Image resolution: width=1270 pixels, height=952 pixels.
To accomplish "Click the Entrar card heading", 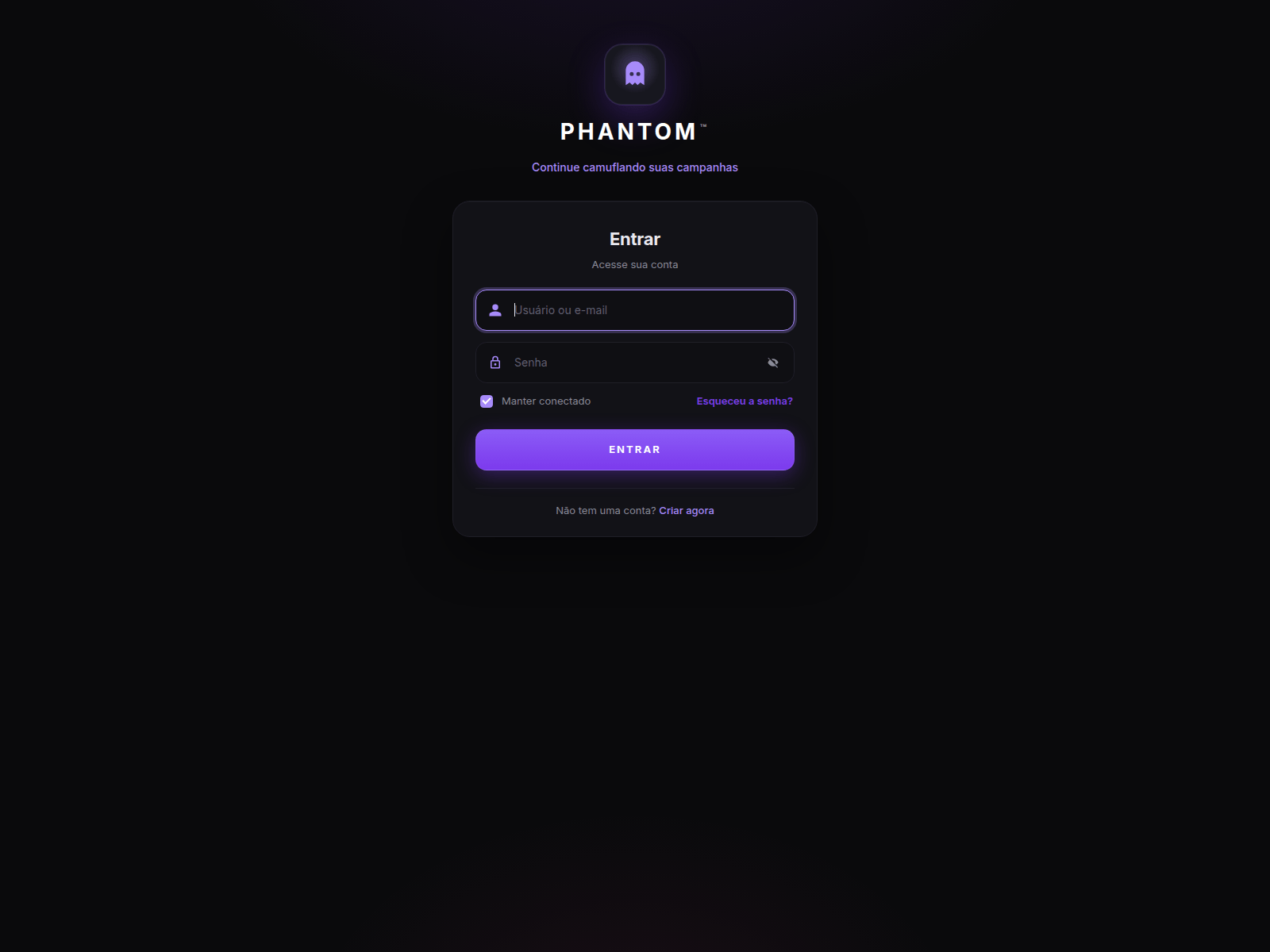I will tap(635, 239).
